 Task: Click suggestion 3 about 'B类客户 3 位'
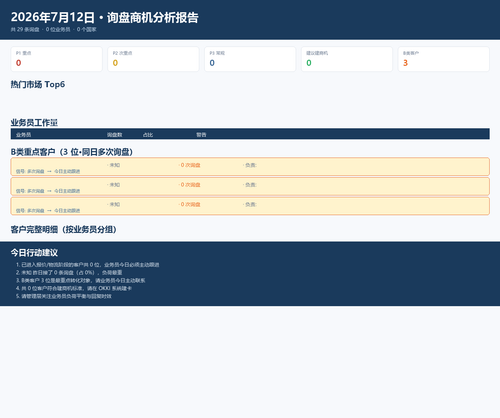pyautogui.click(x=81, y=280)
